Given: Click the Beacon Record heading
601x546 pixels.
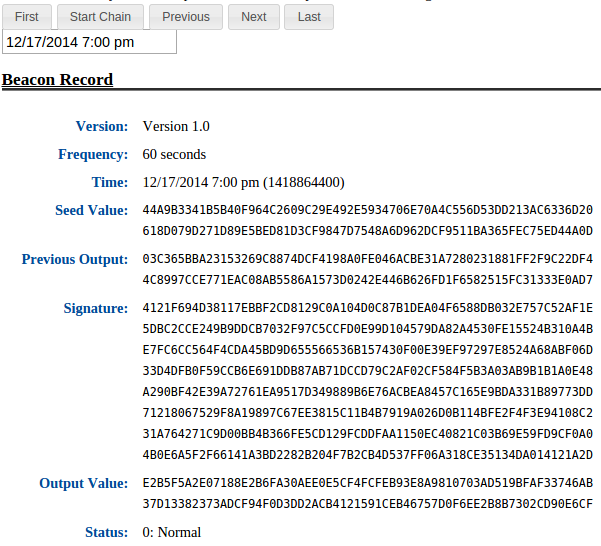Looking at the screenshot, I should tap(57, 80).
